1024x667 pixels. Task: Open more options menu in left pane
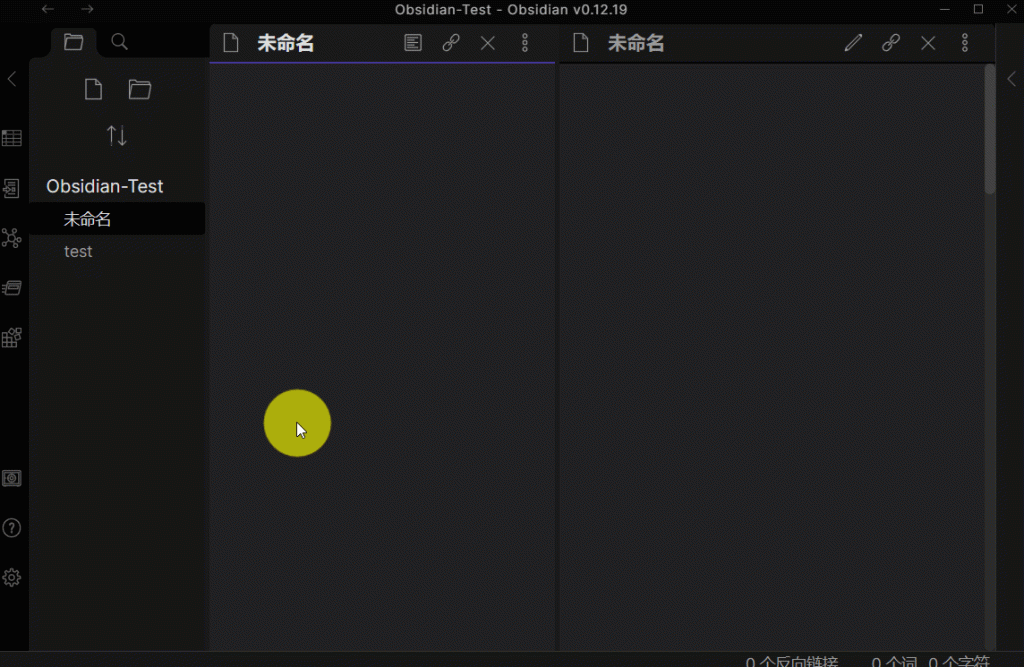525,43
